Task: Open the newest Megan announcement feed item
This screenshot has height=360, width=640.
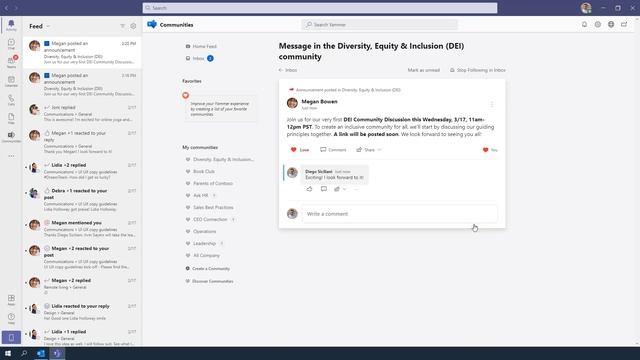Action: tap(82, 52)
